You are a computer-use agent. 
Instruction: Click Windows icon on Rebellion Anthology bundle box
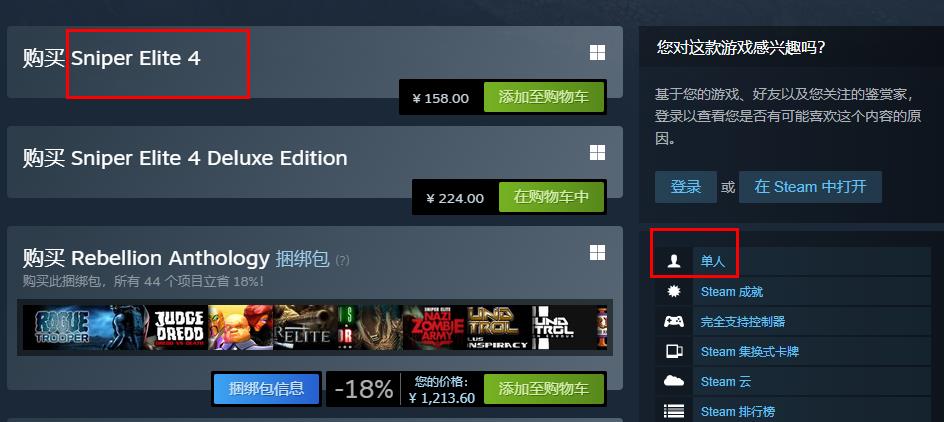click(597, 253)
